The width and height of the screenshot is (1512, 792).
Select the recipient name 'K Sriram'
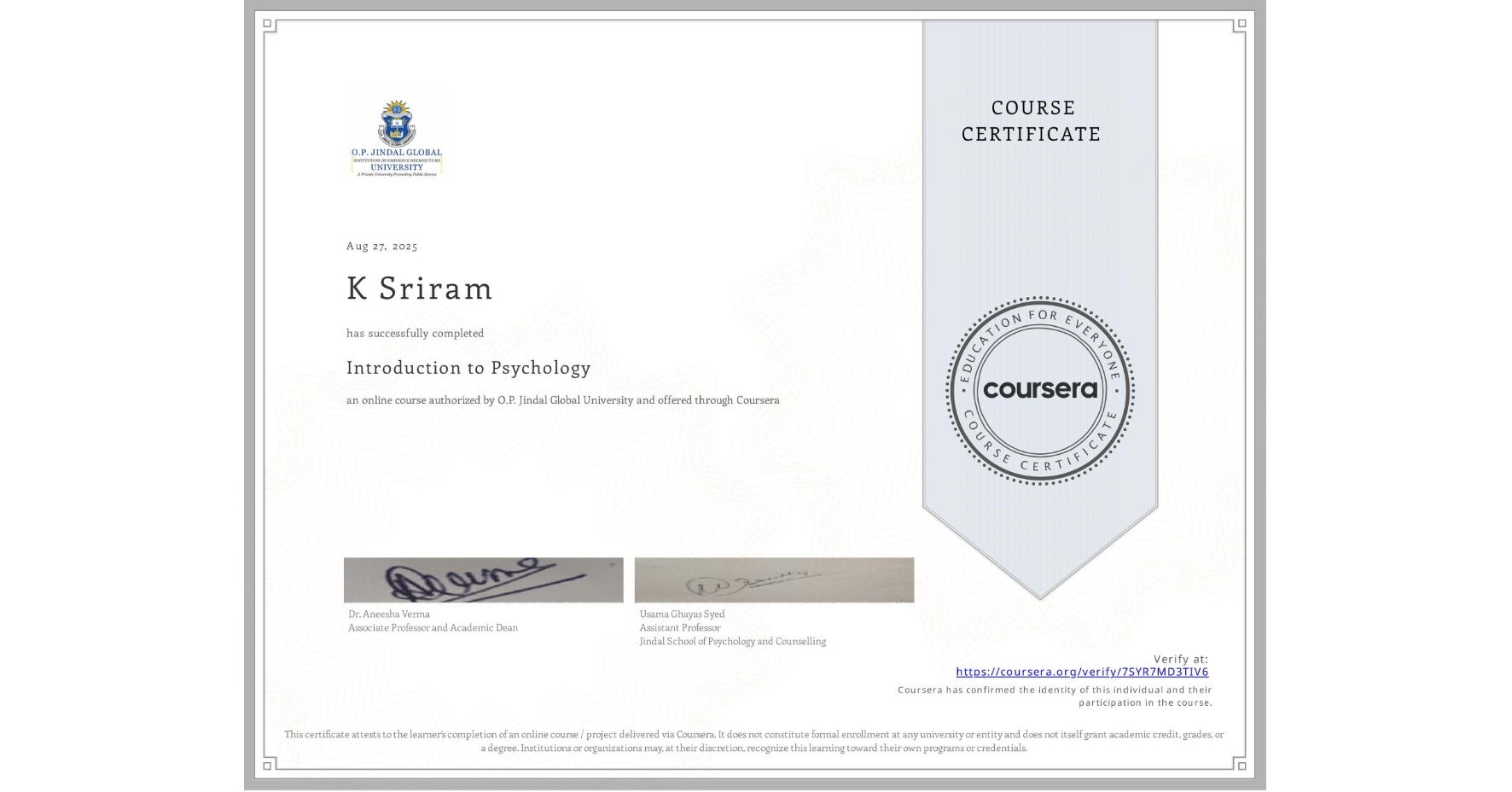419,288
